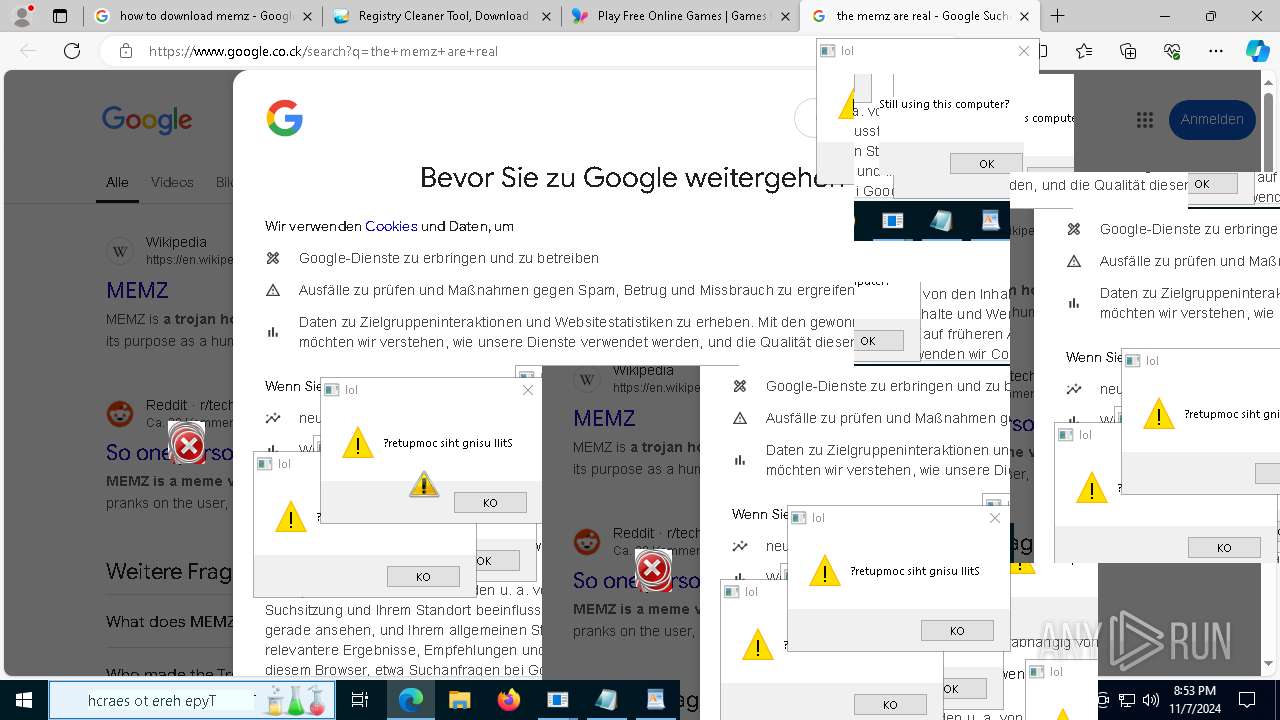The width and height of the screenshot is (1280, 720).
Task: Open Edge tab actions menu
Action: (60, 16)
